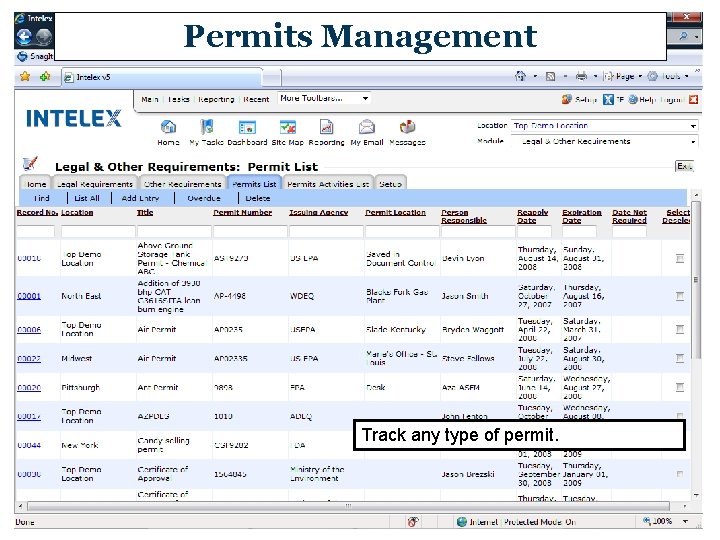Tick the checkbox for Slade Kentucky row
Image resolution: width=720 pixels, height=540 pixels.
point(680,329)
